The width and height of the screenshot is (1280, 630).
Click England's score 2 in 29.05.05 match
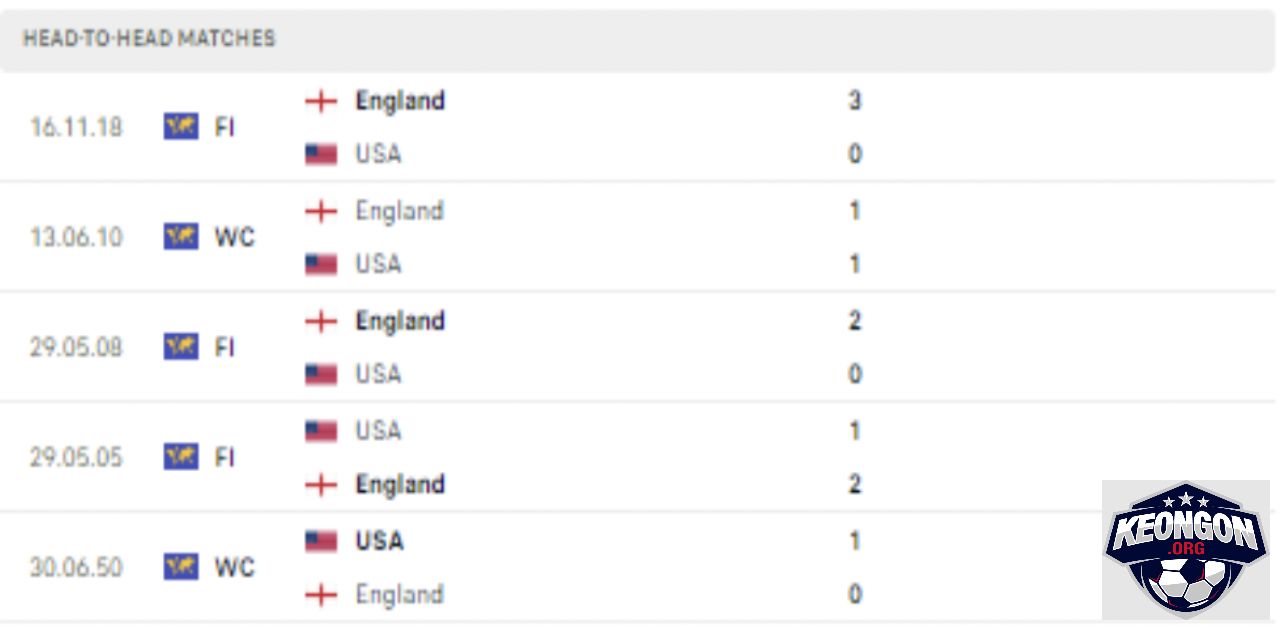click(x=855, y=485)
